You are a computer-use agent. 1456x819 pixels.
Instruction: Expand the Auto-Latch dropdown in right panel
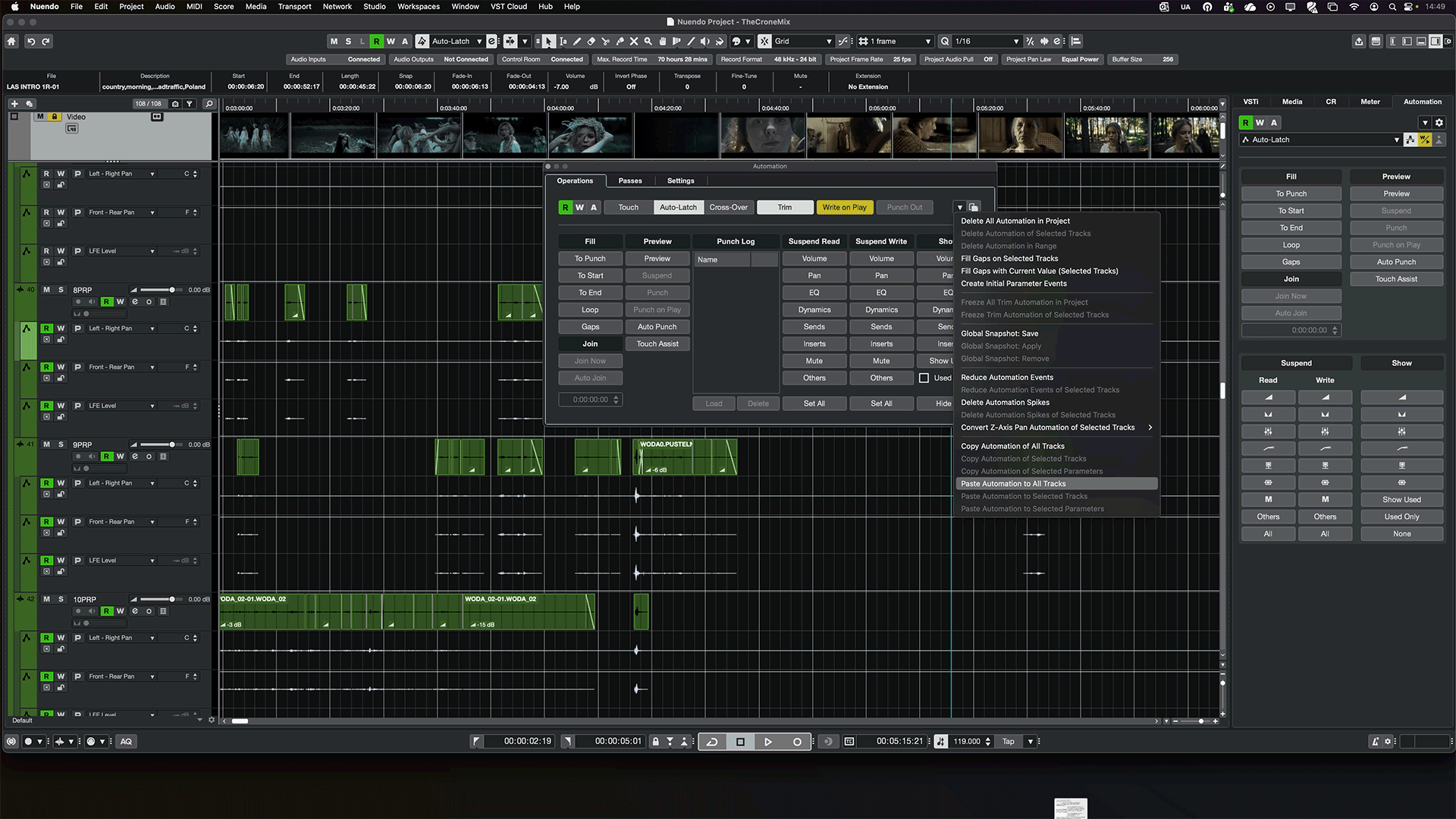[x=1396, y=140]
